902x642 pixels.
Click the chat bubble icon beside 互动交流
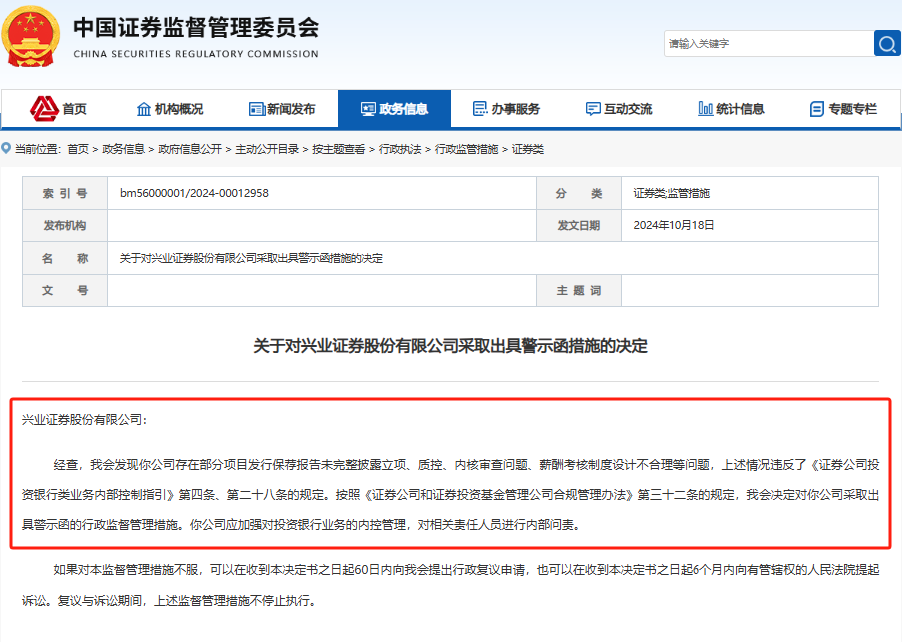[x=593, y=109]
